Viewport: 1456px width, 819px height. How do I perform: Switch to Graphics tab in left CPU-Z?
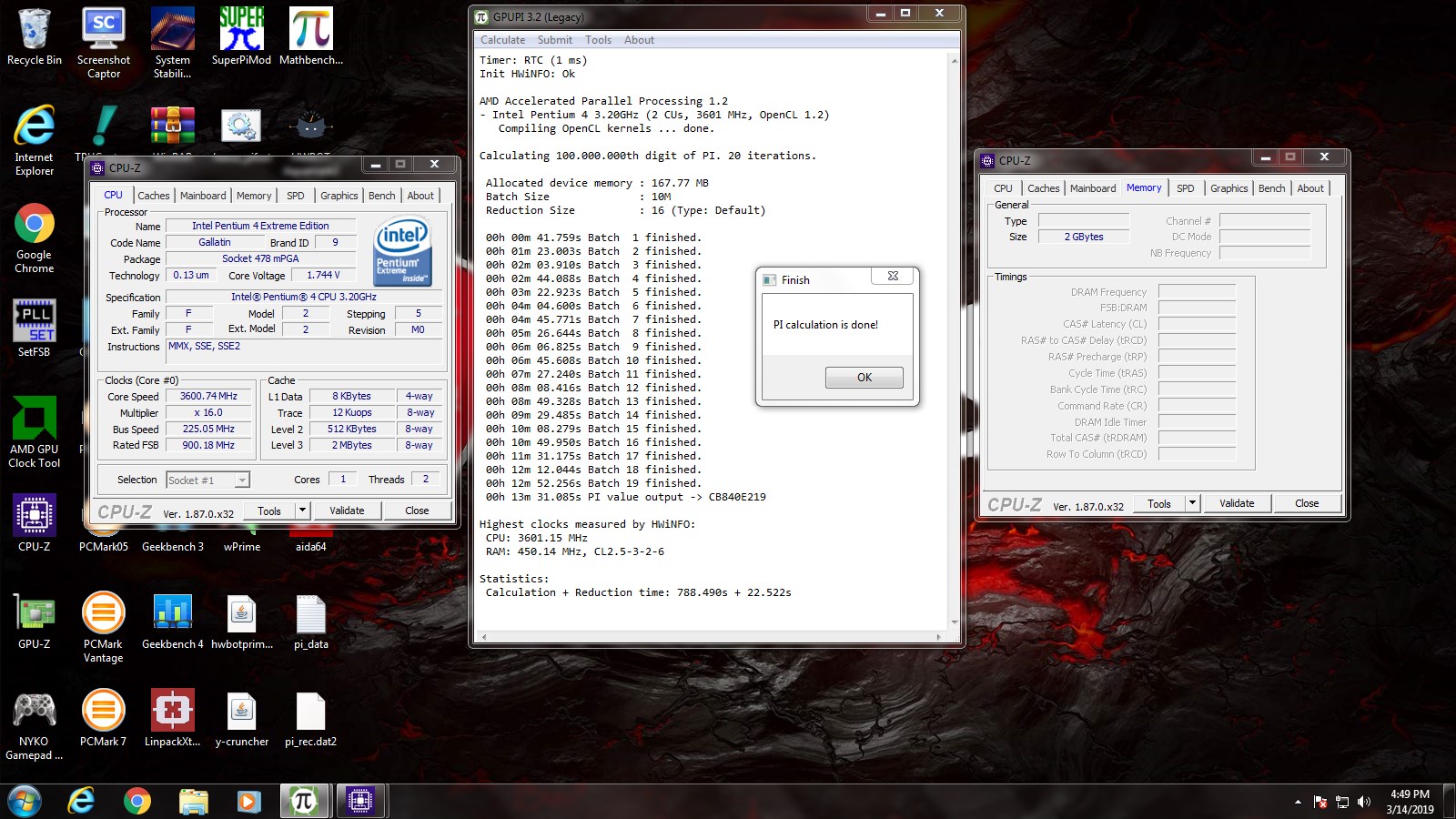339,196
